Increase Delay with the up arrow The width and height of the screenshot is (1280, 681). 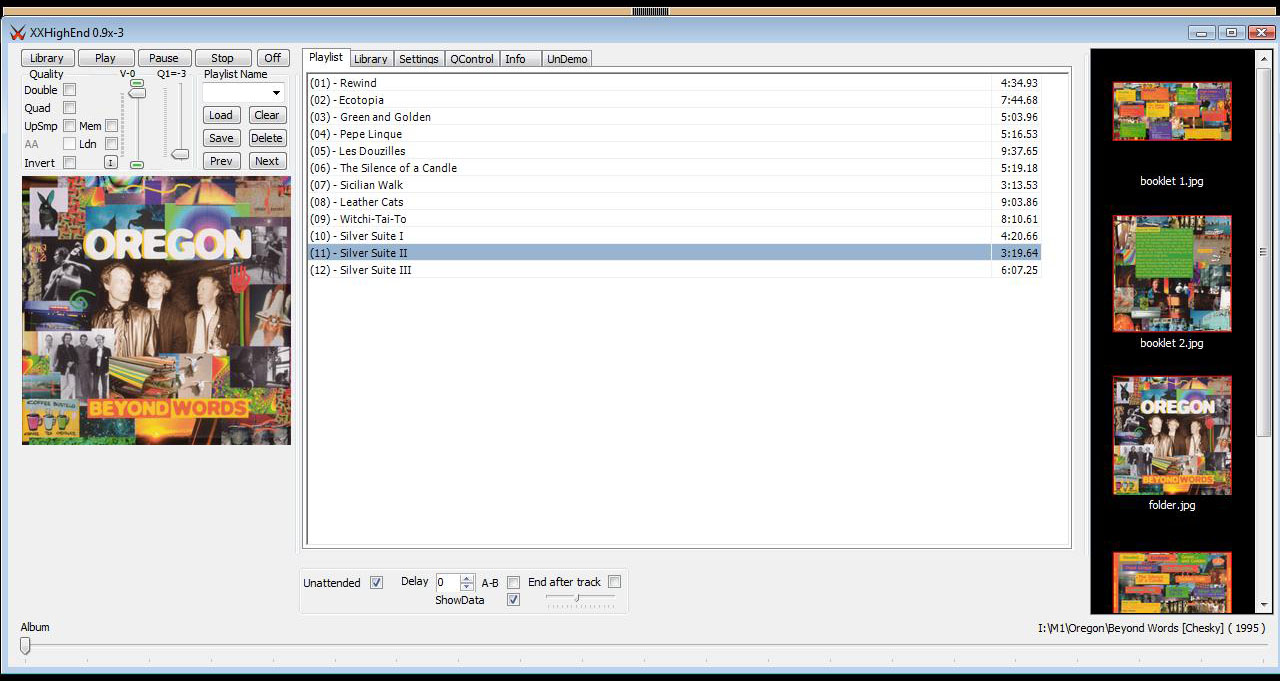click(x=467, y=578)
